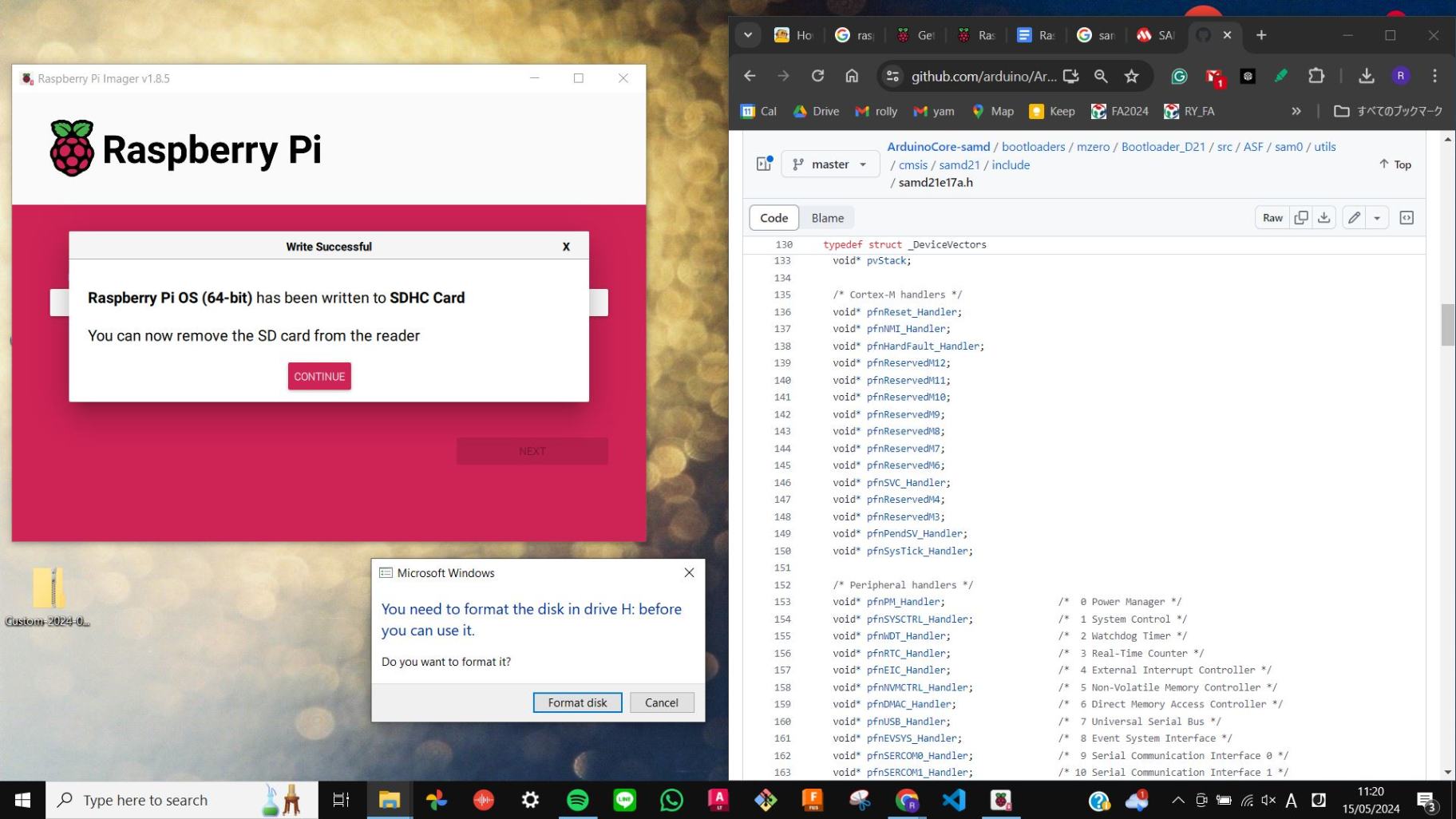Open Raw file view
This screenshot has height=819, width=1456.
[x=1272, y=218]
